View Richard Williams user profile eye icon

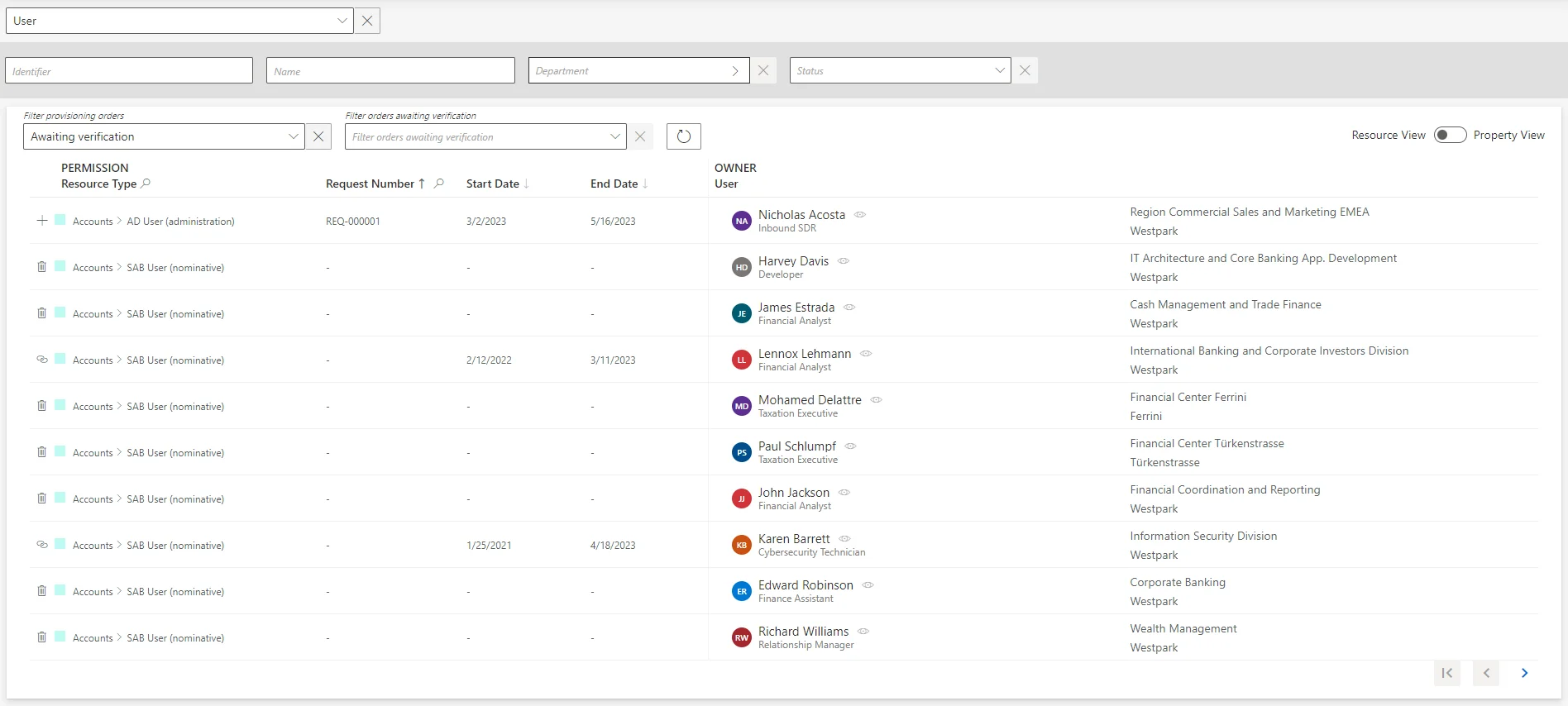[x=863, y=631]
